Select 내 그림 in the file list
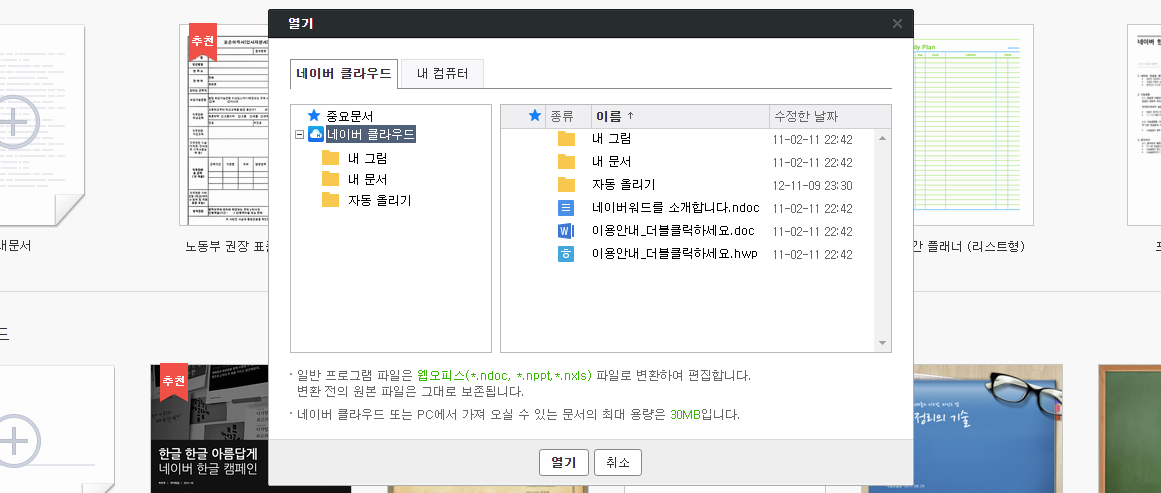The width and height of the screenshot is (1161, 493). tap(612, 139)
